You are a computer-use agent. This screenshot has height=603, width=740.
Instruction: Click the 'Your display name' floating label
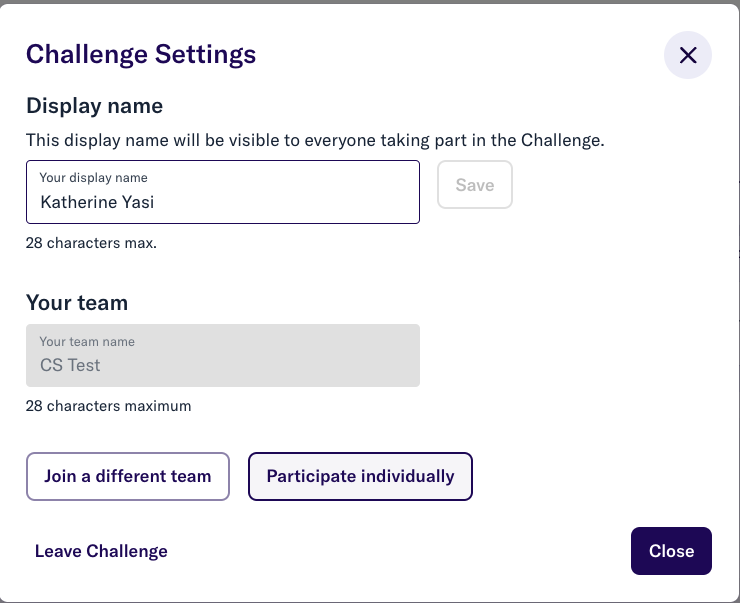point(93,178)
